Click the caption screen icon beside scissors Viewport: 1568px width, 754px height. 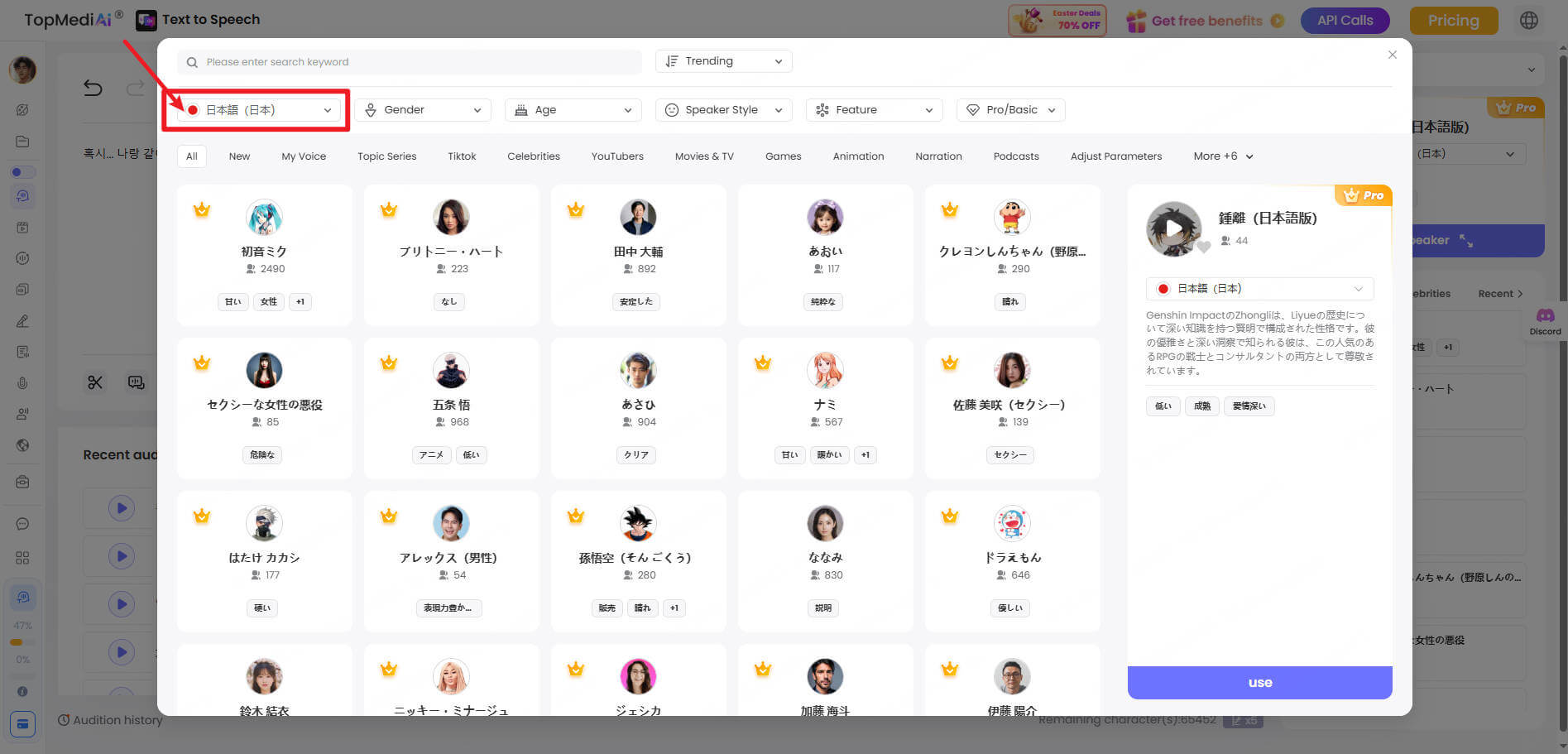pos(136,382)
